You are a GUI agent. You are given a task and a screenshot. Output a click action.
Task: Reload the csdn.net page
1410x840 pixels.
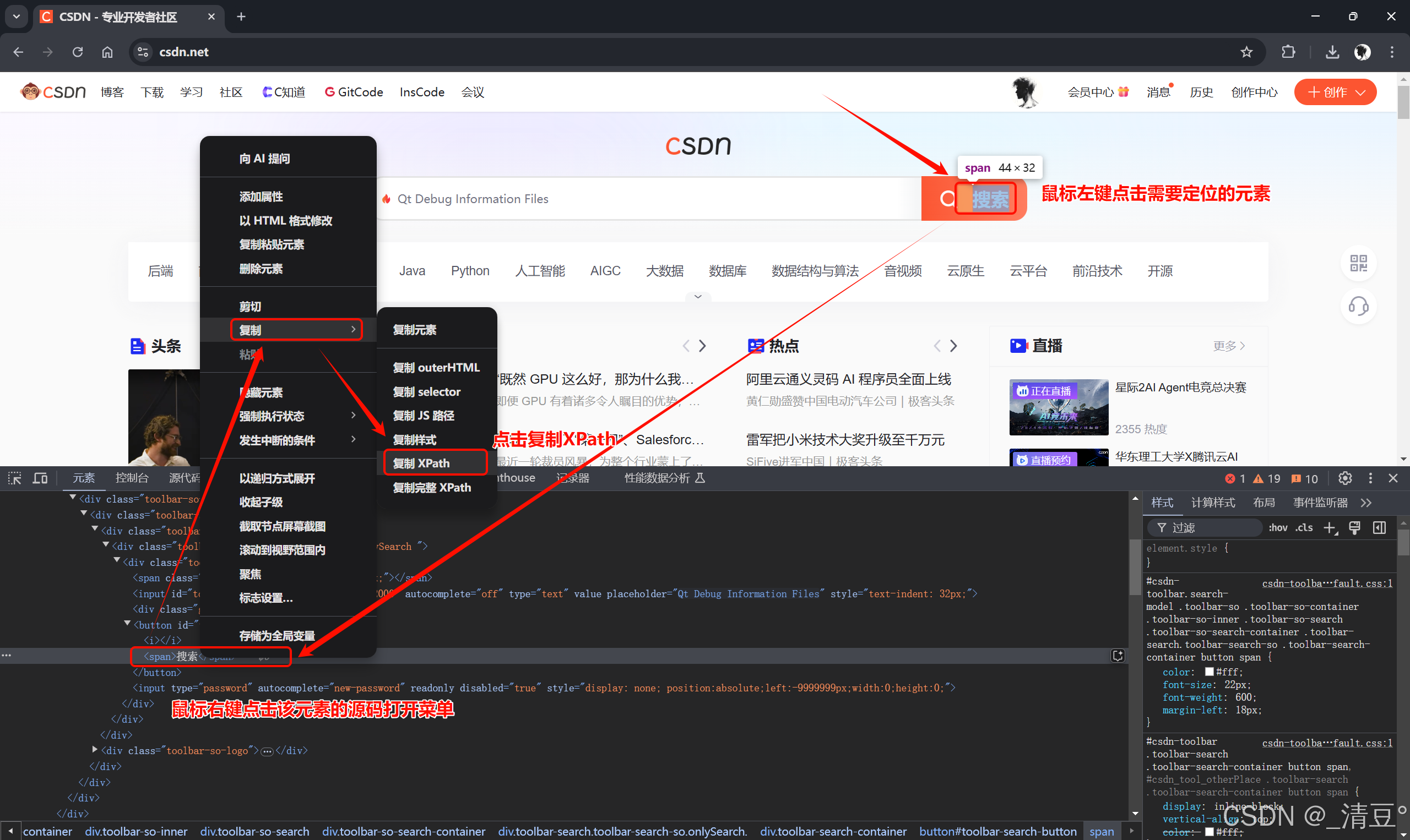pos(78,52)
